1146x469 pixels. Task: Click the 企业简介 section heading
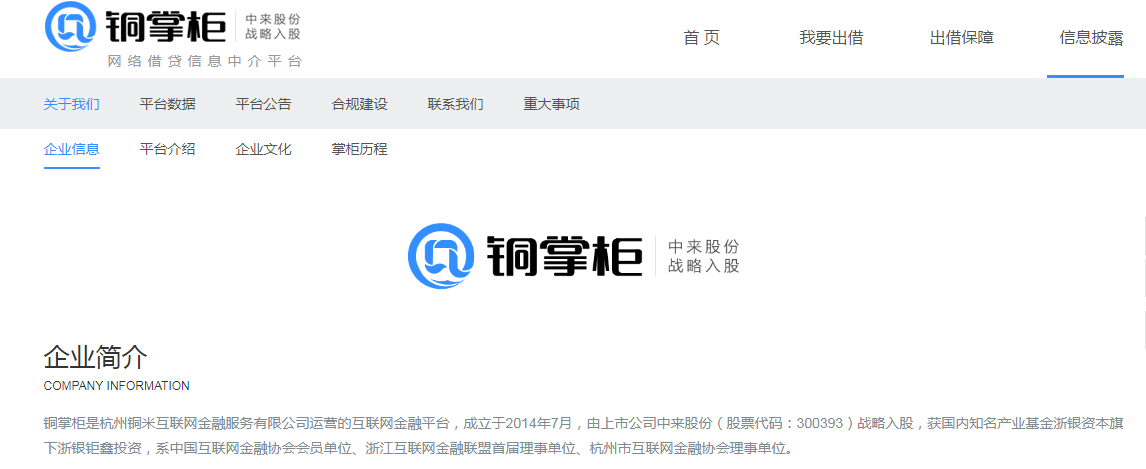95,358
